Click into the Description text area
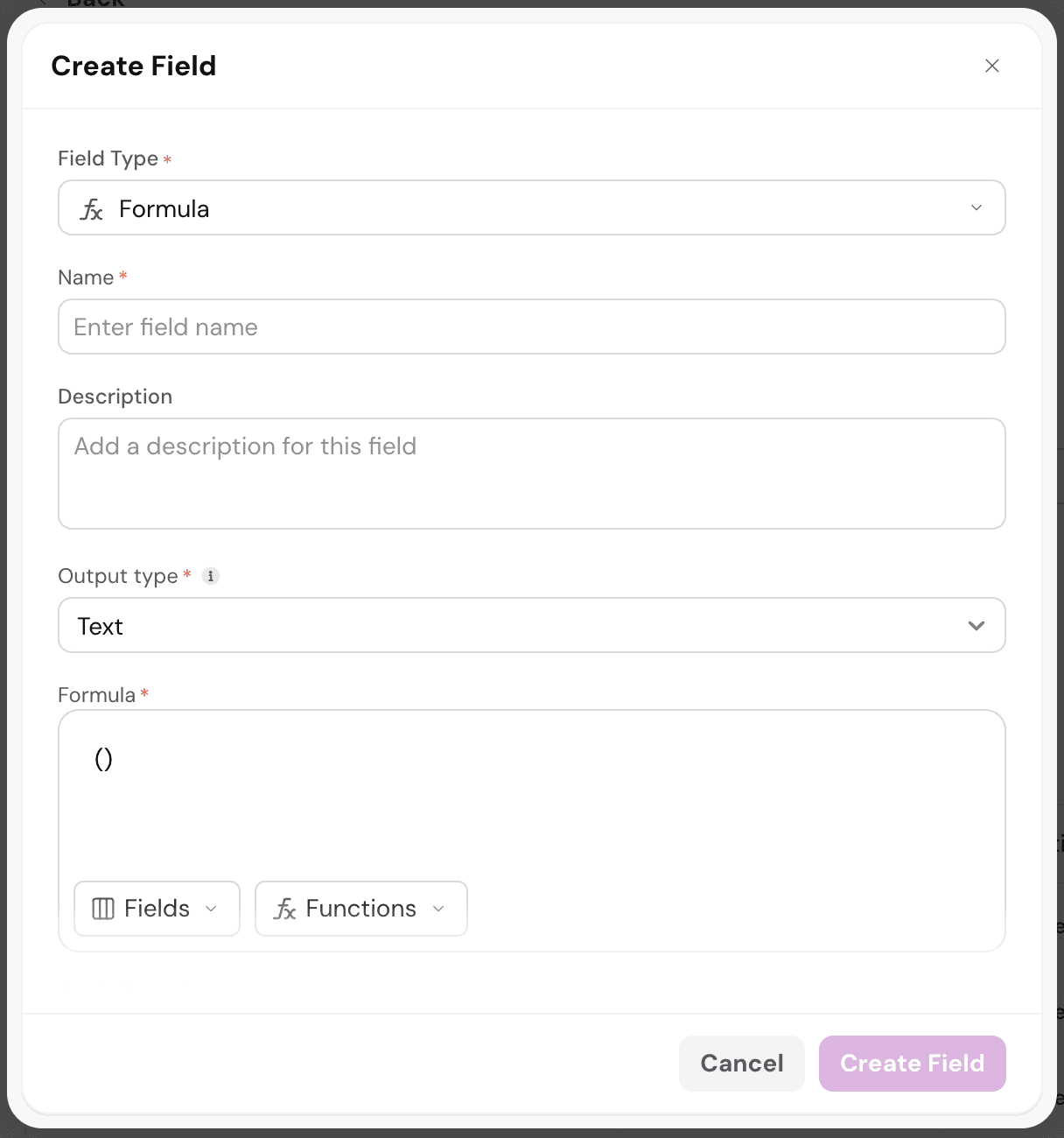Image resolution: width=1064 pixels, height=1138 pixels. tap(531, 474)
